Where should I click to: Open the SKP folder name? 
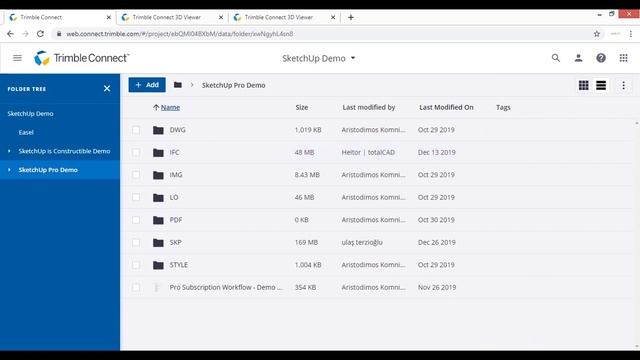pos(176,242)
